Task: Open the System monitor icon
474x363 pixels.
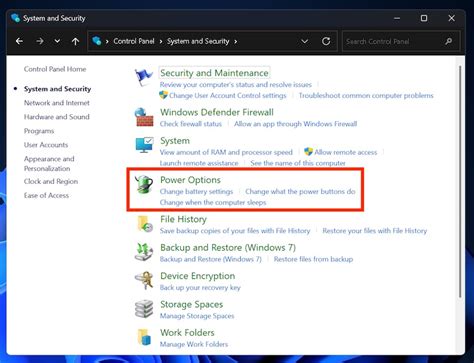Action: coord(144,145)
